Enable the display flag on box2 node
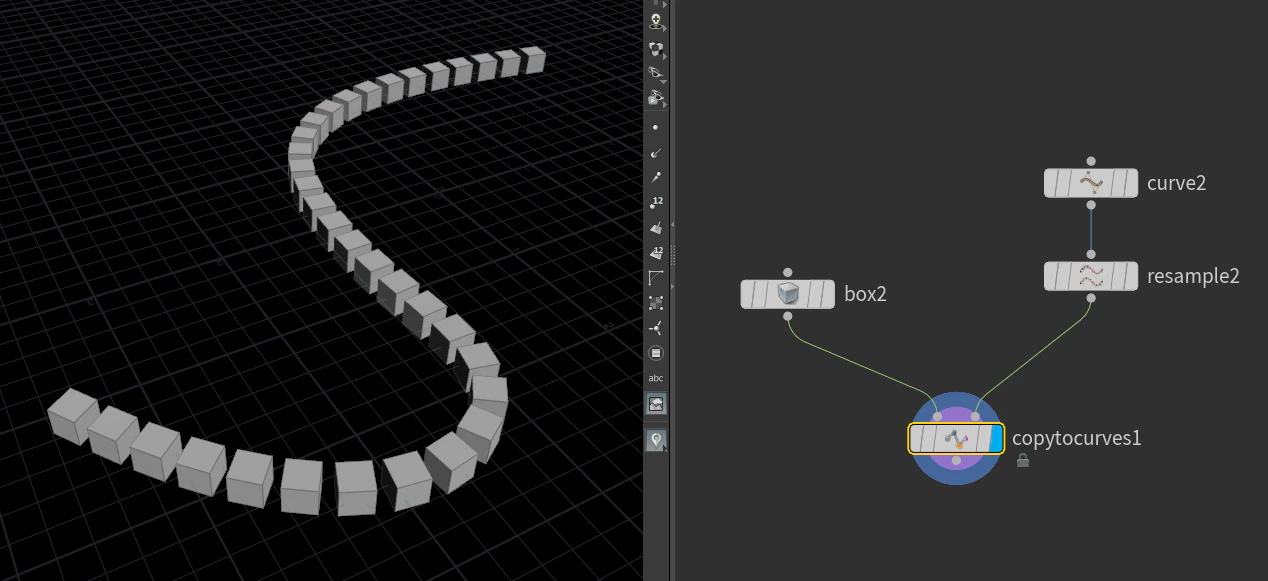Viewport: 1268px width, 581px height. point(826,295)
